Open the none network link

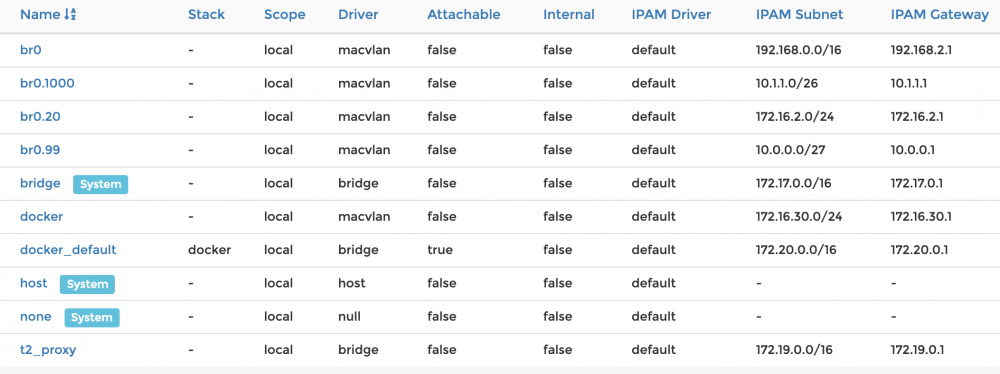36,317
